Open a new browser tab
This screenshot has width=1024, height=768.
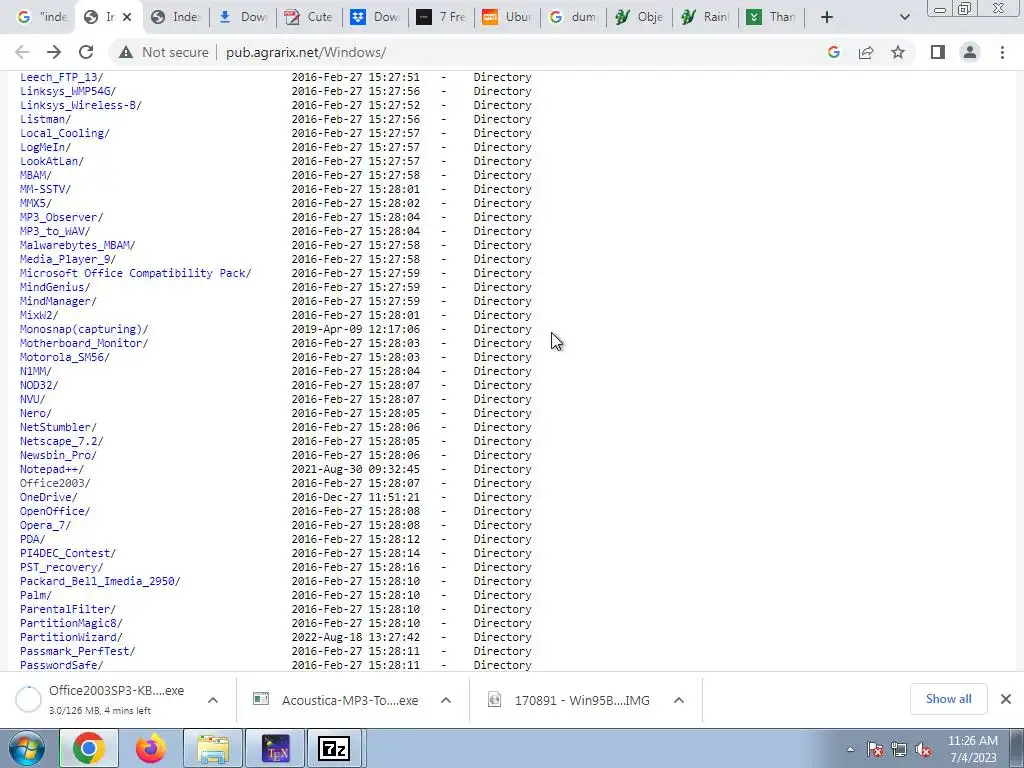(x=827, y=17)
